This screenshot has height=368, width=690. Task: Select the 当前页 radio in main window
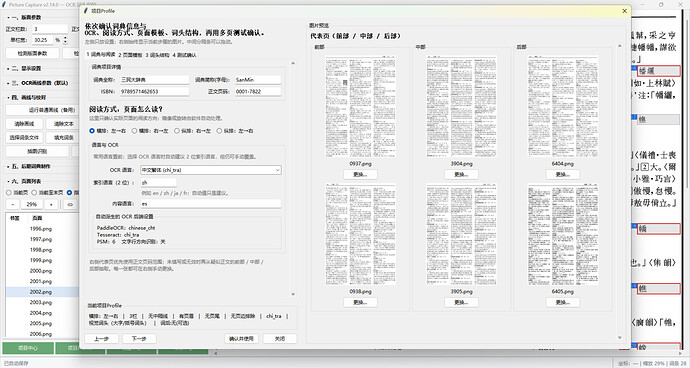point(17,193)
